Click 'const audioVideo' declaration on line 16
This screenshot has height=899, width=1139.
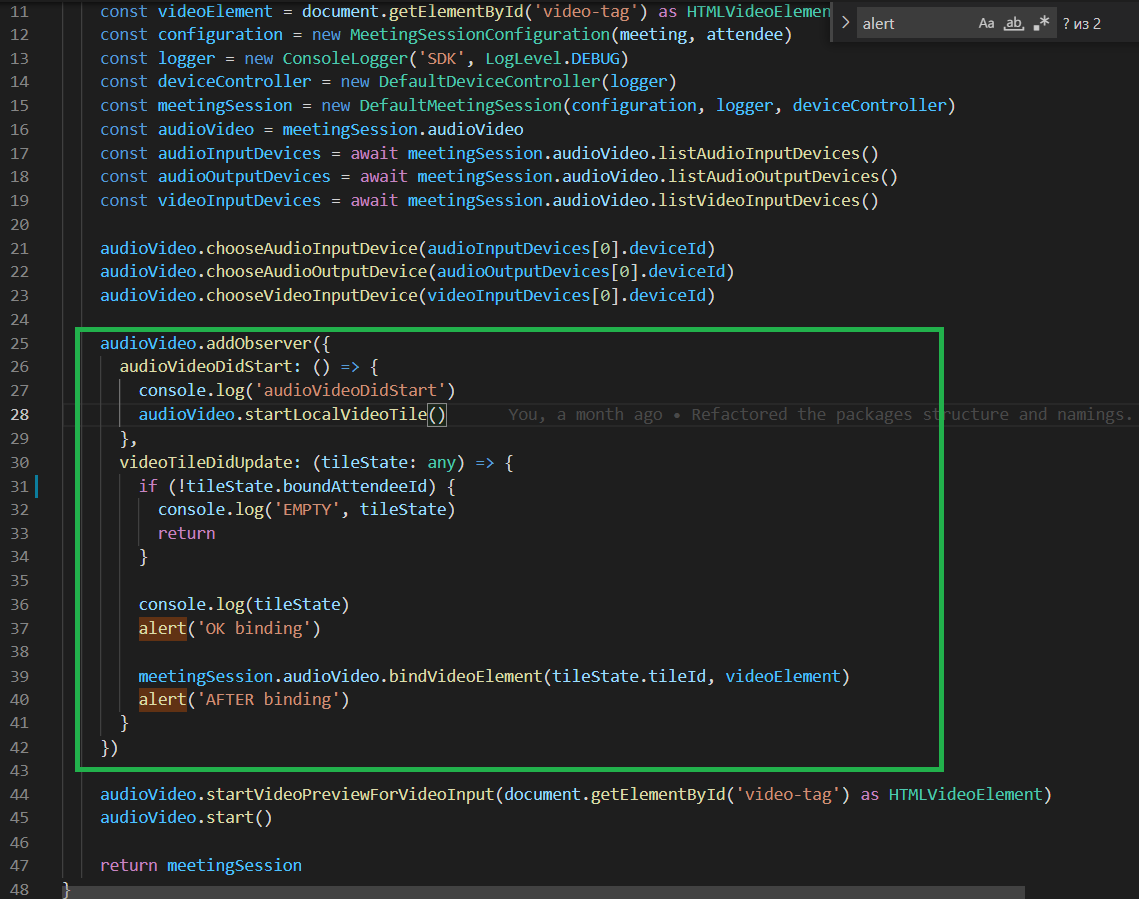pyautogui.click(x=177, y=130)
